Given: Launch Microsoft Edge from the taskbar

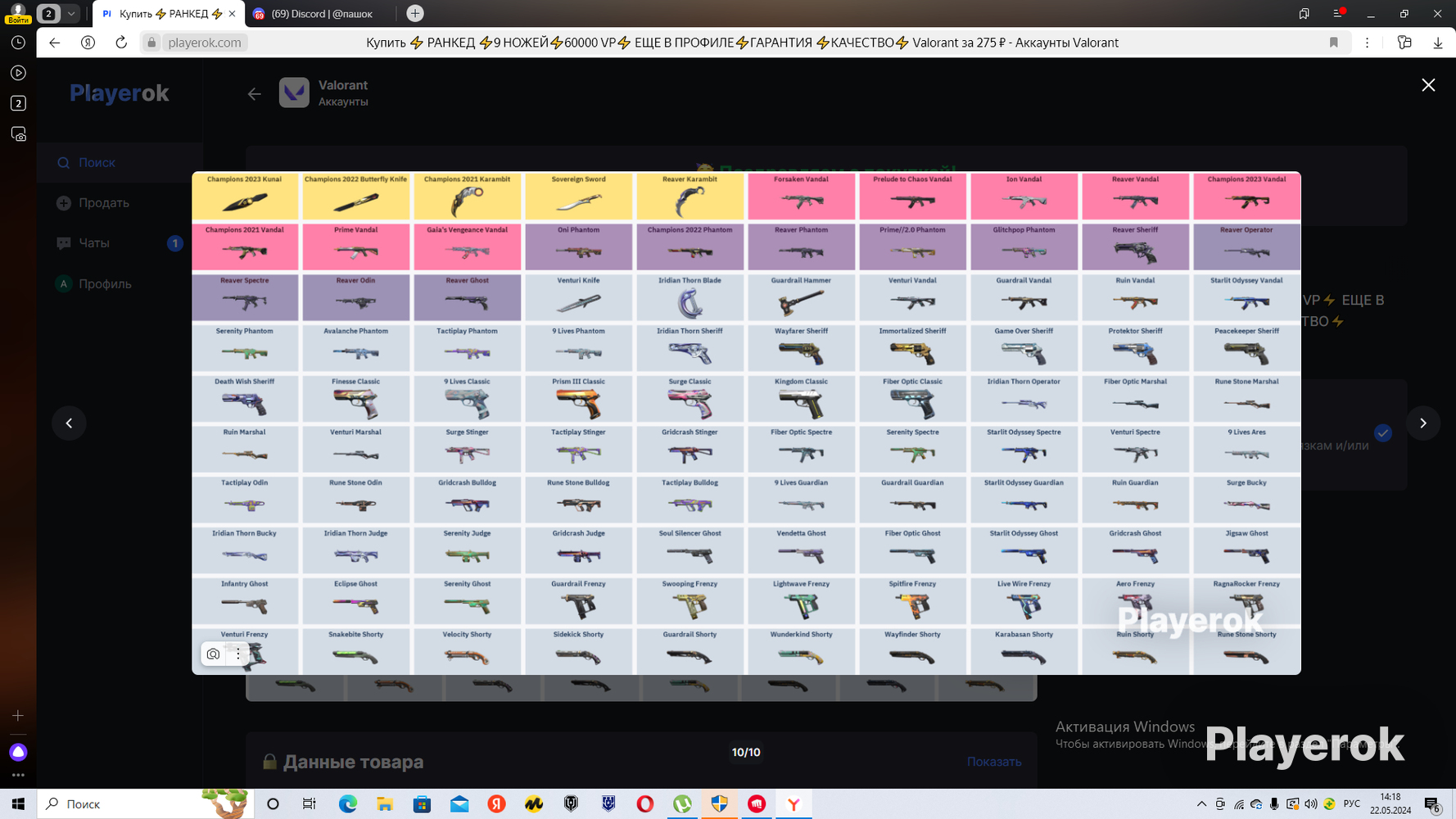Looking at the screenshot, I should point(347,804).
